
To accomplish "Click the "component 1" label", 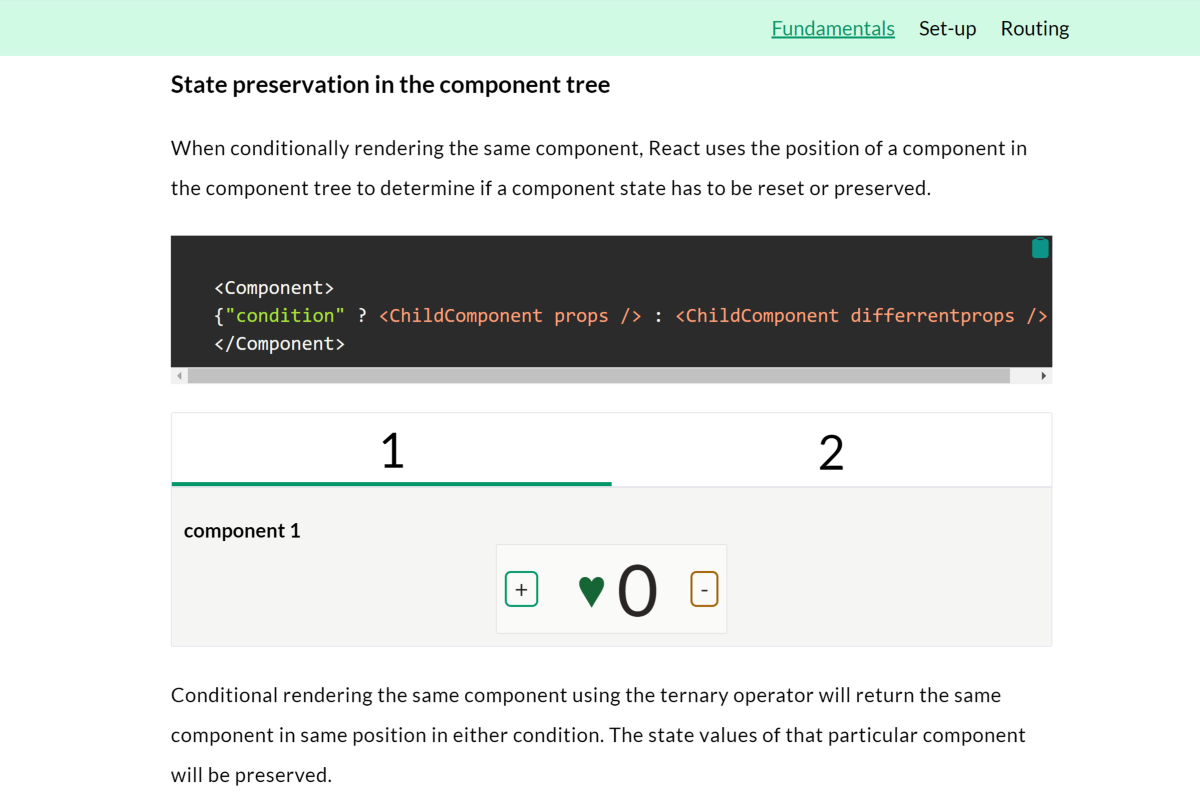I will tap(242, 531).
